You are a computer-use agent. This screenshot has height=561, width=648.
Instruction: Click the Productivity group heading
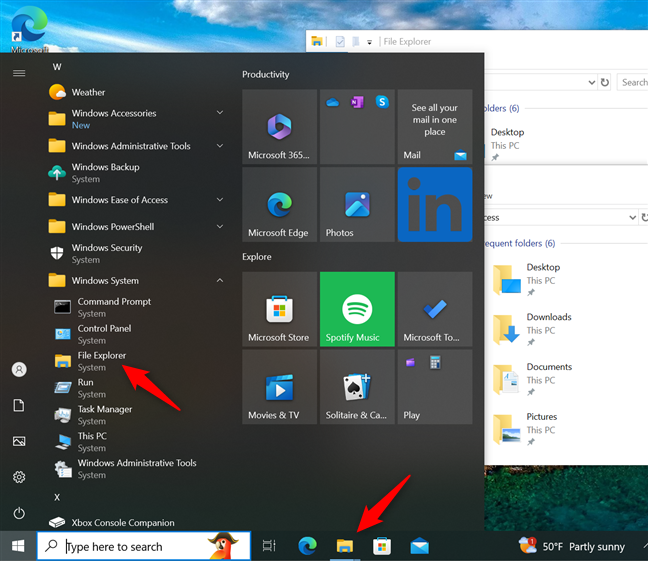click(266, 74)
